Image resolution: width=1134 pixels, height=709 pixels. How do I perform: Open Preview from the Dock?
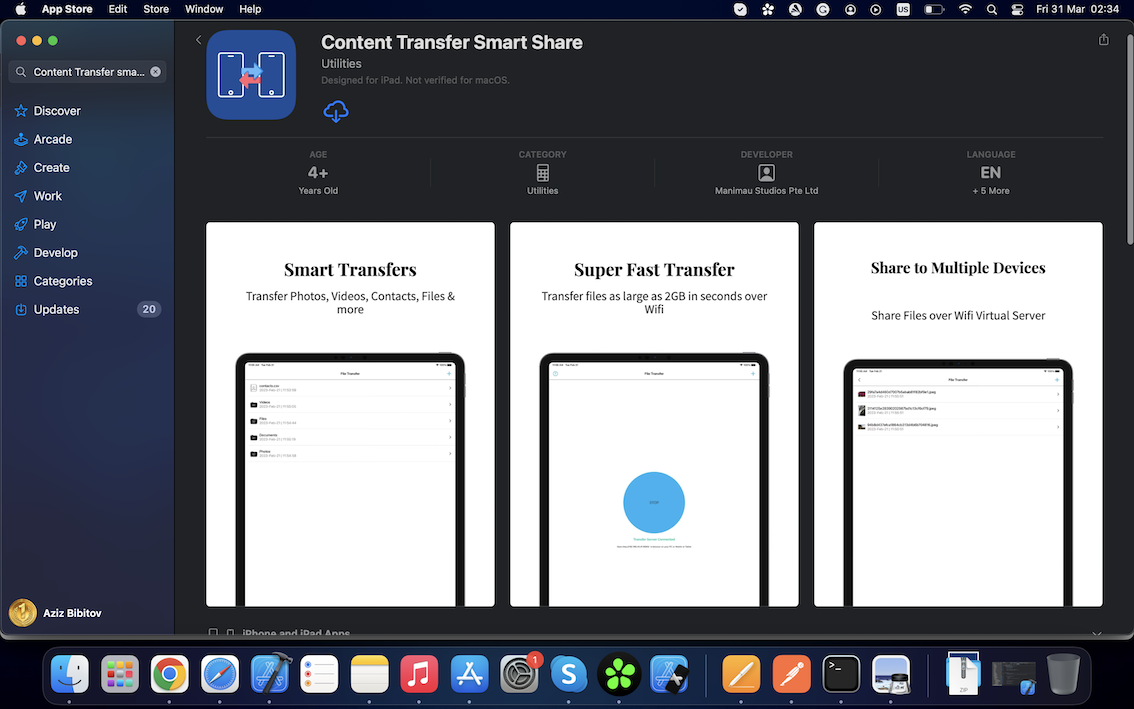click(891, 674)
